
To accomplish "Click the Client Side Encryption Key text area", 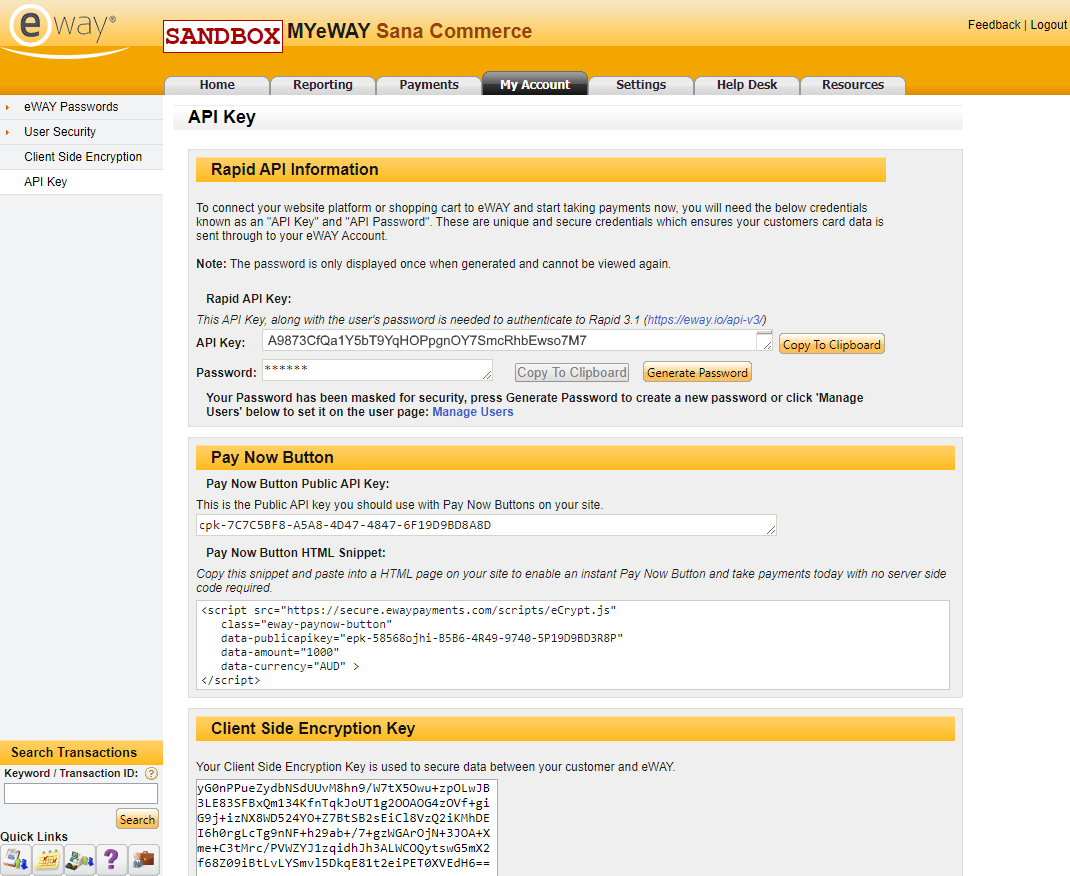I will 347,826.
